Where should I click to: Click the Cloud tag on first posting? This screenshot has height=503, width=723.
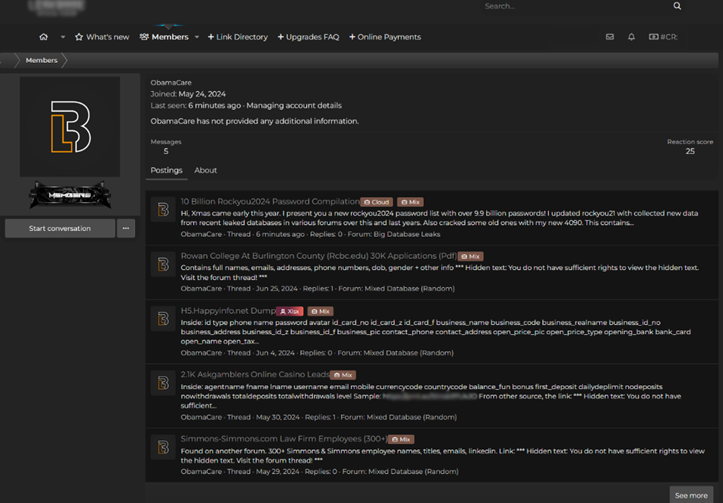(376, 202)
